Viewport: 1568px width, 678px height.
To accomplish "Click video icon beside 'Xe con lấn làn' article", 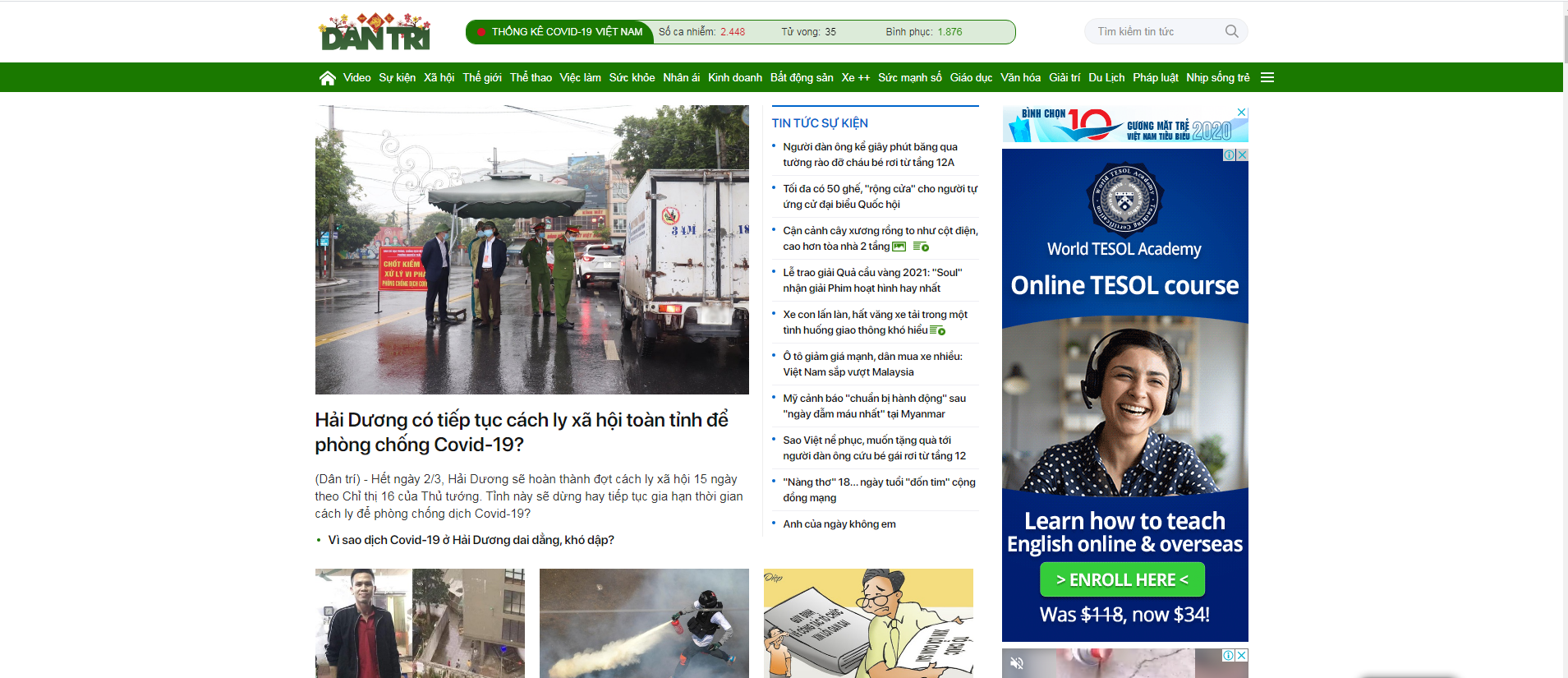I will pos(937,330).
